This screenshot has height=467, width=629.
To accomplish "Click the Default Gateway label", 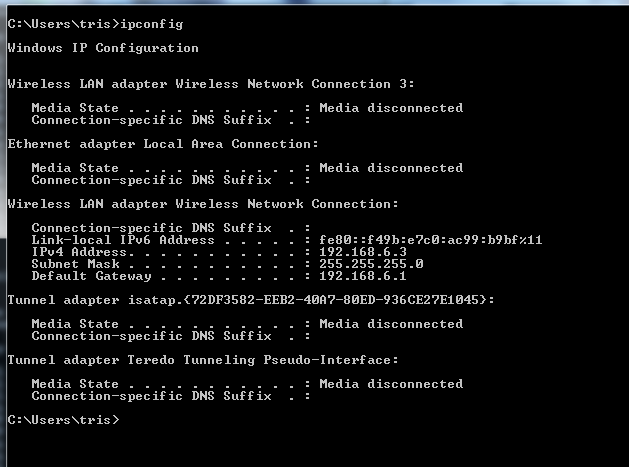I will coord(91,276).
